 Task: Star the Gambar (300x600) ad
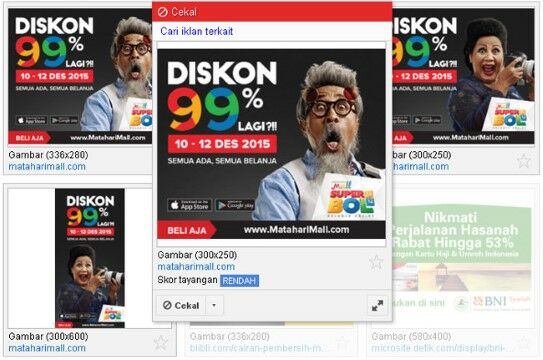click(160, 342)
